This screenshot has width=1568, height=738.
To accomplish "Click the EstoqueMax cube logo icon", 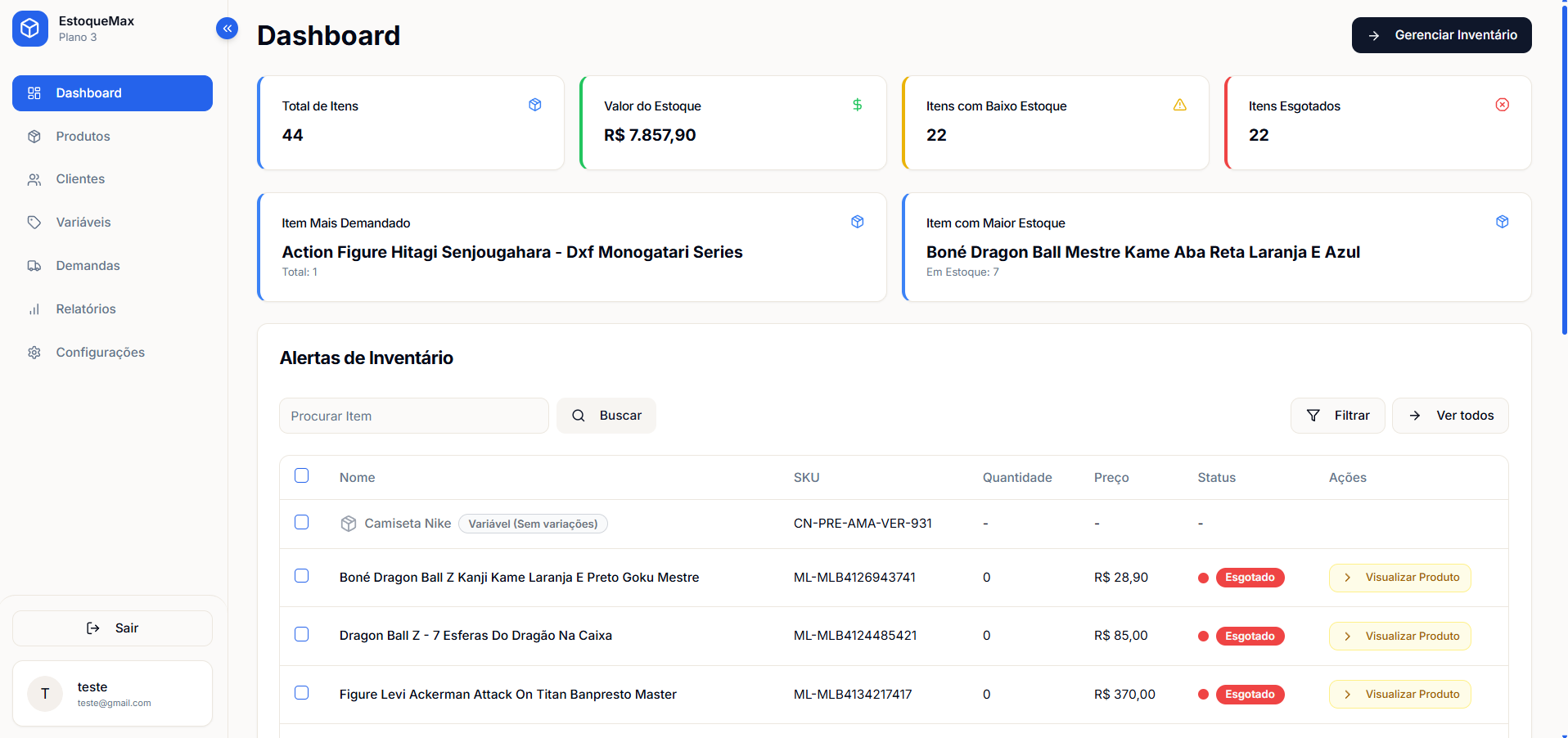I will pos(30,29).
